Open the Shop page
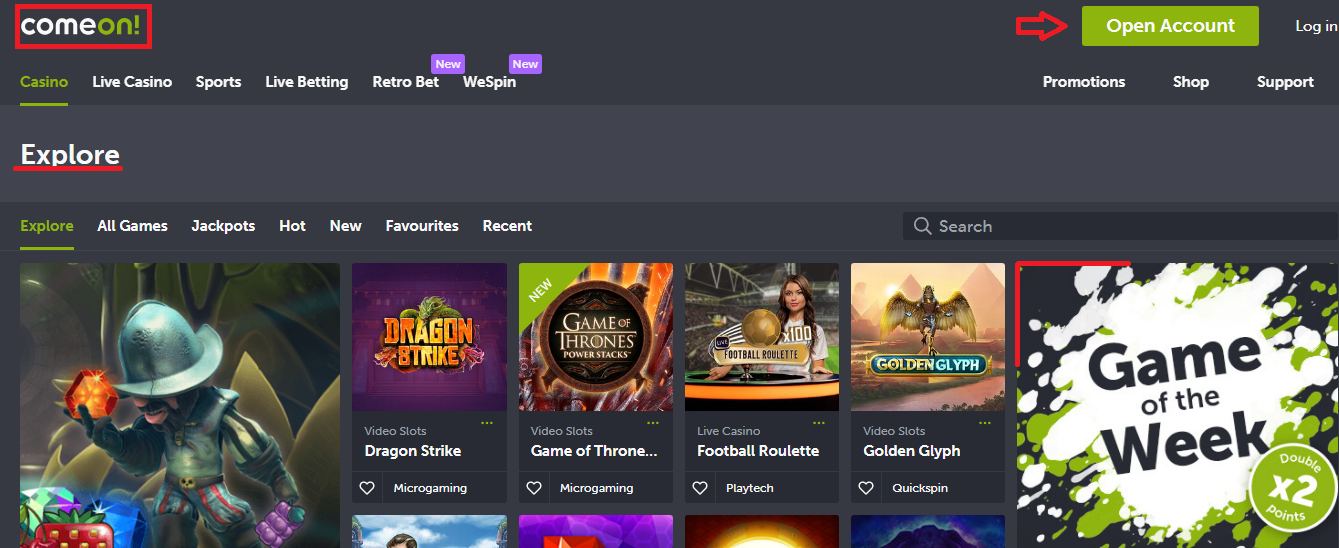Viewport: 1339px width, 548px height. click(x=1191, y=82)
